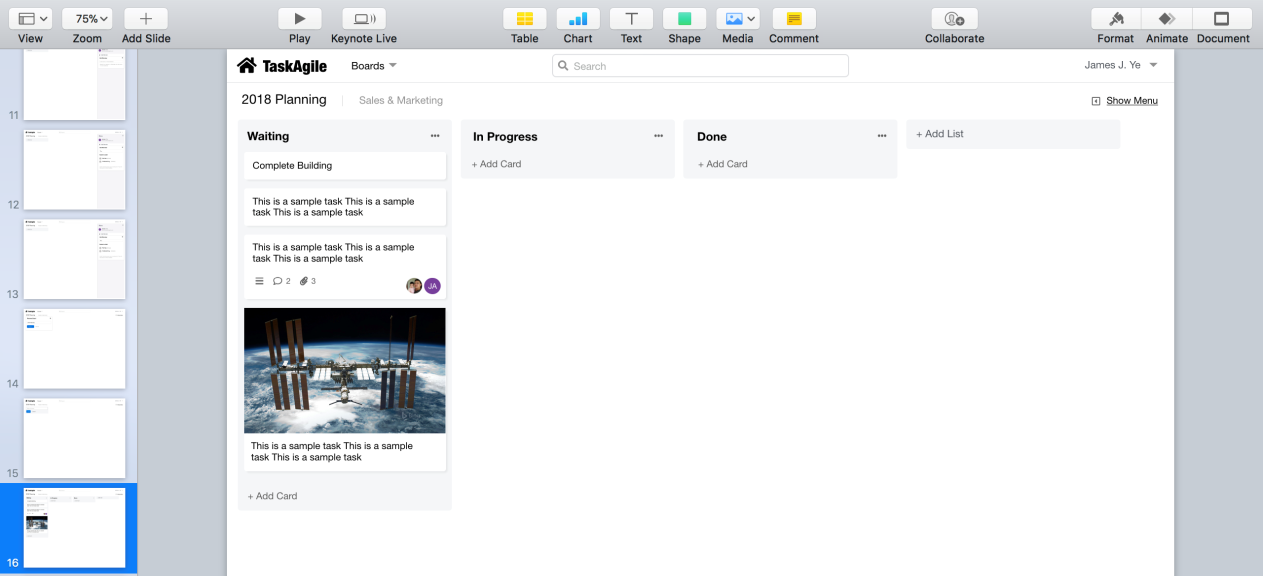Image resolution: width=1263 pixels, height=576 pixels.
Task: Click the Search input field
Action: pyautogui.click(x=700, y=66)
